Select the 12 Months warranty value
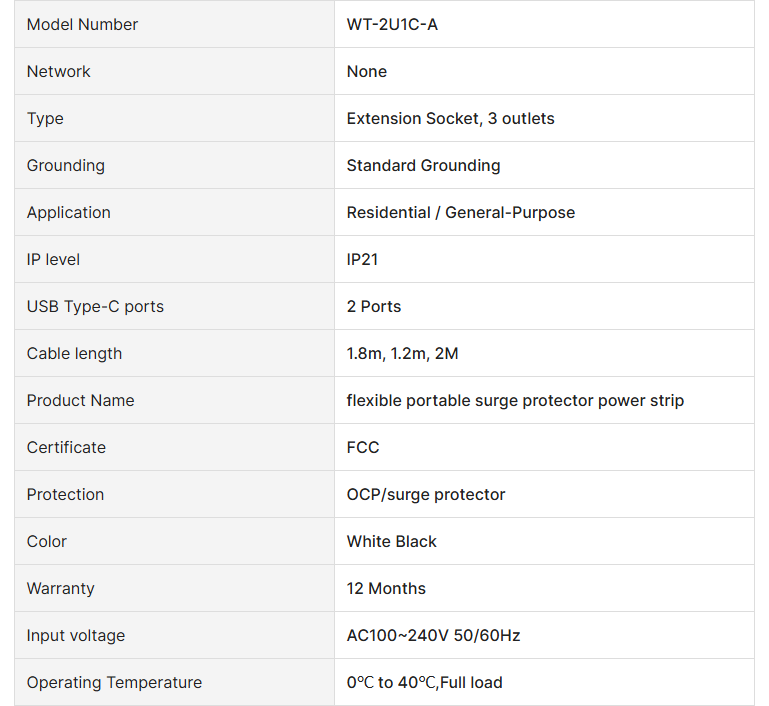 tap(386, 588)
